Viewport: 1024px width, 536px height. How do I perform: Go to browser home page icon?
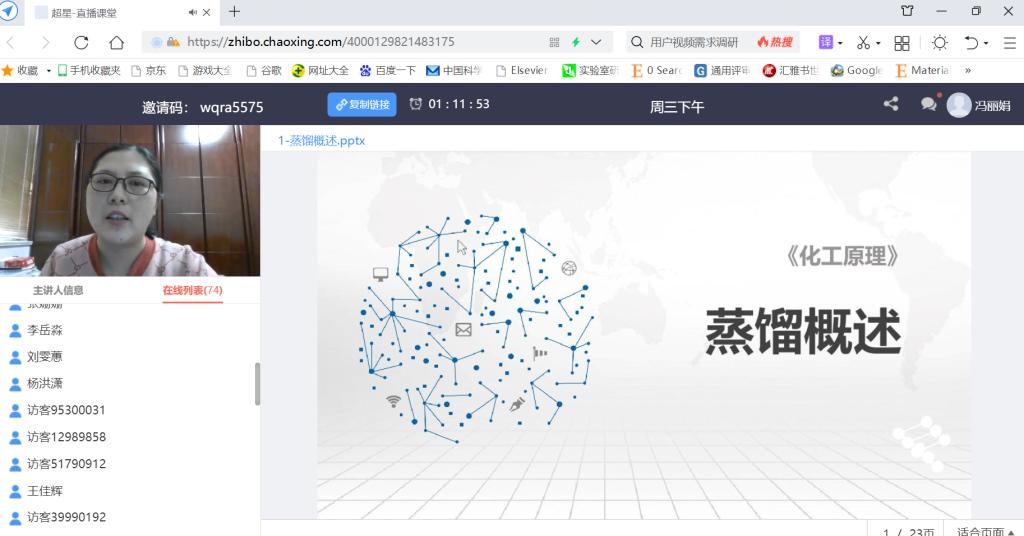coord(116,43)
